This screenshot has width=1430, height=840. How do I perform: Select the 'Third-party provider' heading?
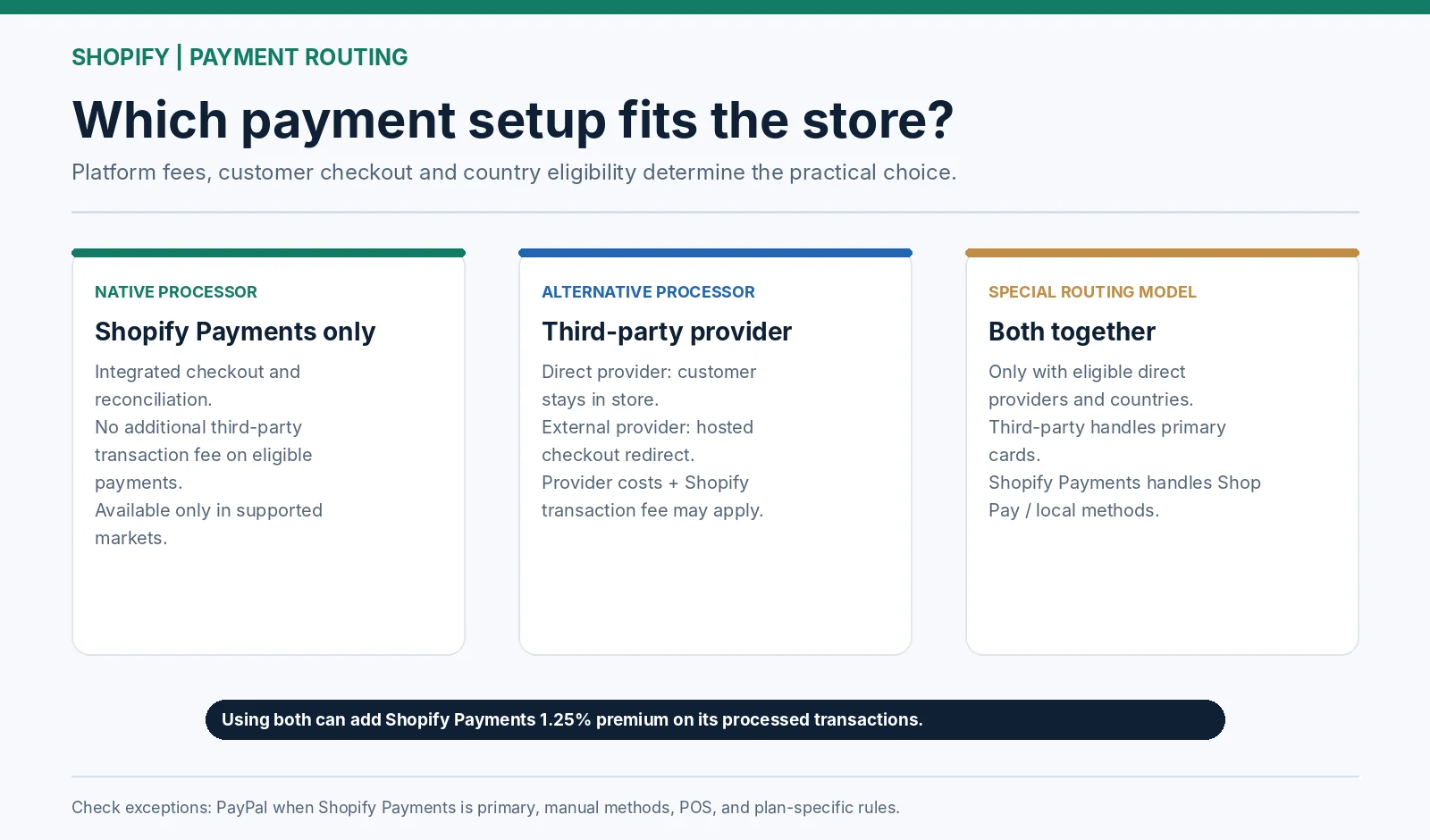click(x=667, y=332)
